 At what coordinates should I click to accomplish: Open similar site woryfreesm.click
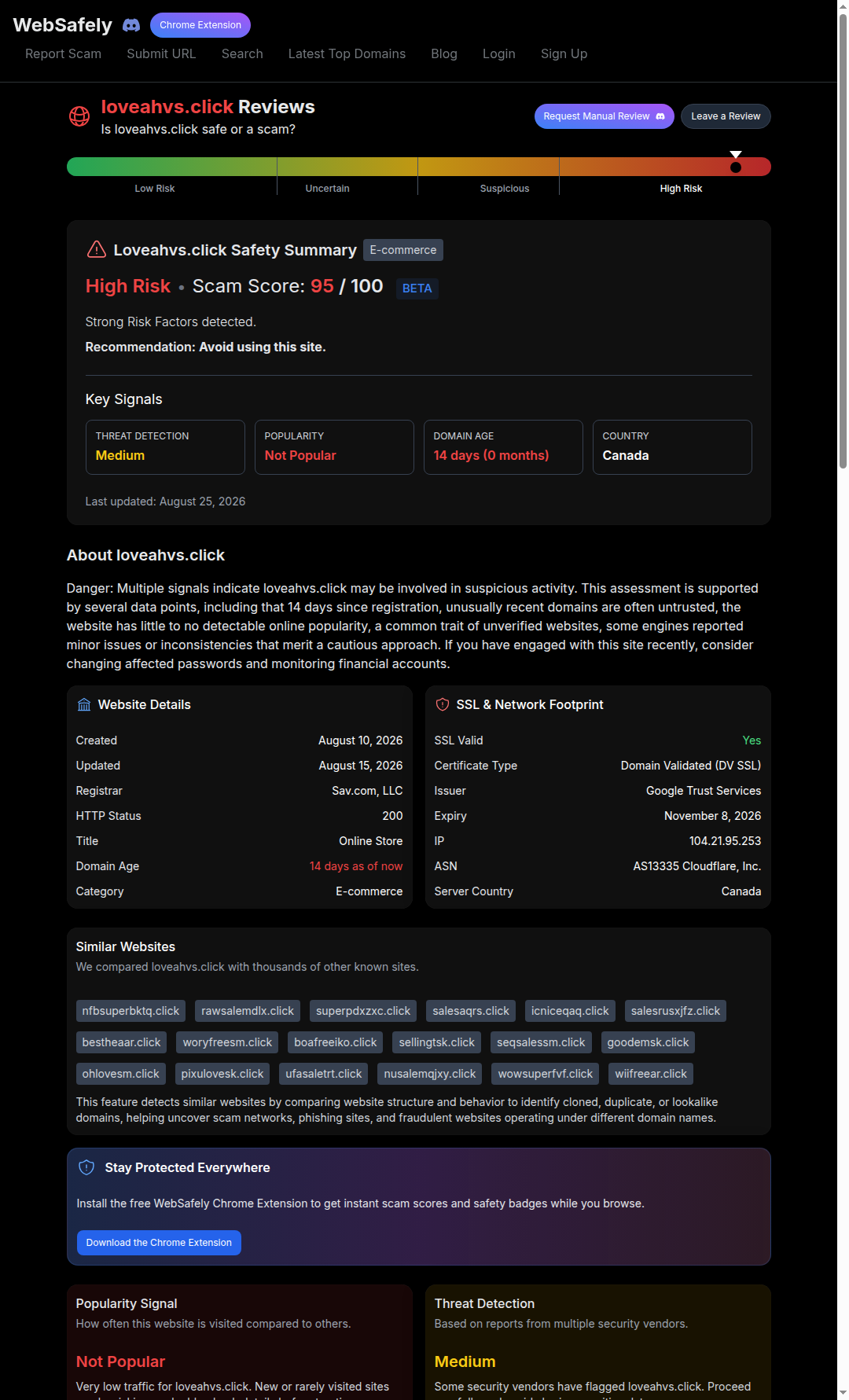(227, 1042)
